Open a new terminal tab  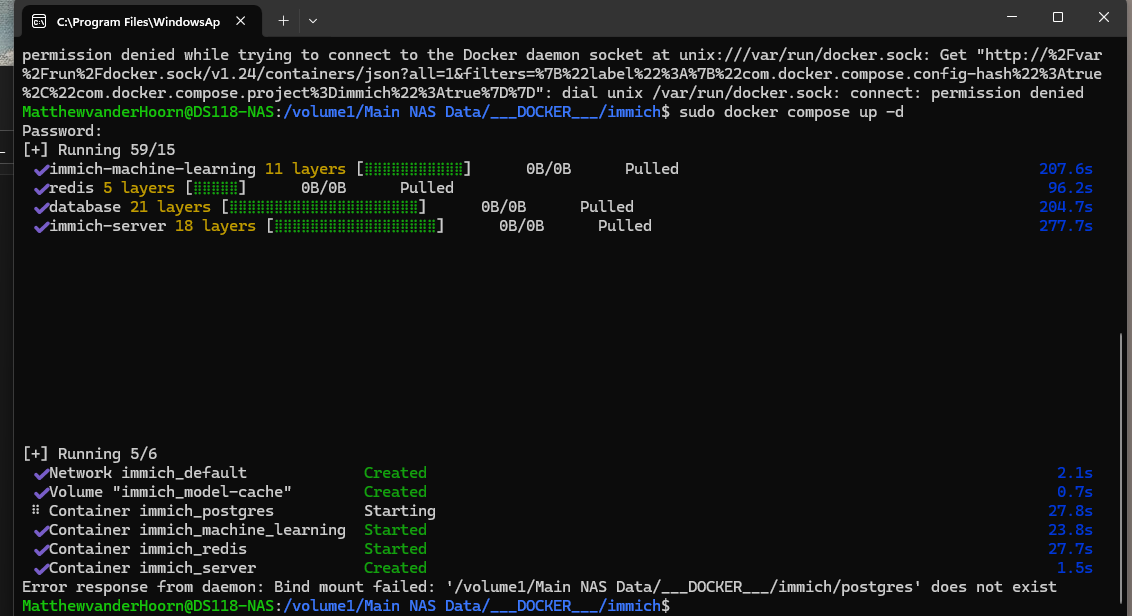point(283,22)
